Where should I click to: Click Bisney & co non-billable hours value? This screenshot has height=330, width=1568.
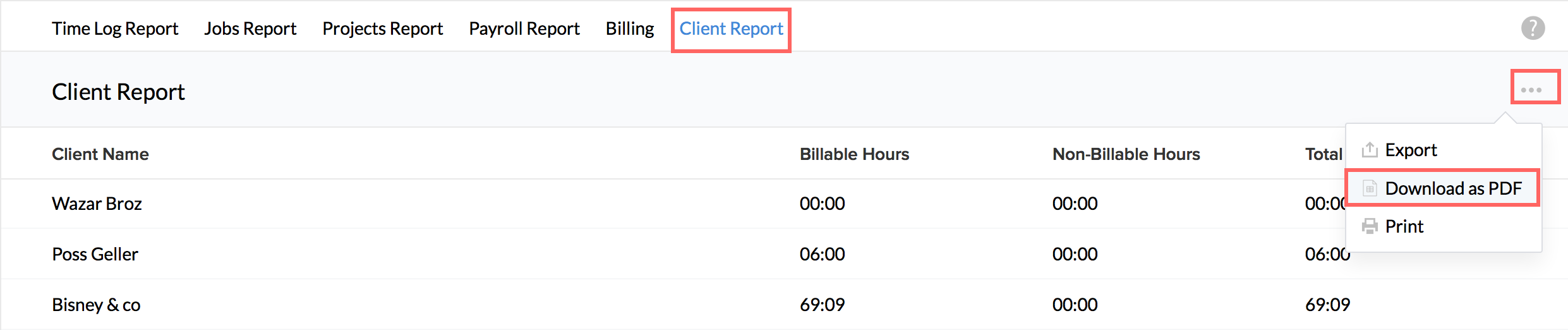pos(1075,305)
